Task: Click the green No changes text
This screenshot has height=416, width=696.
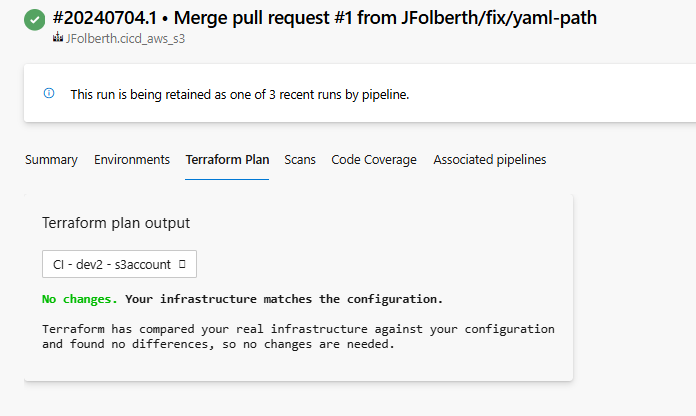Action: 80,299
